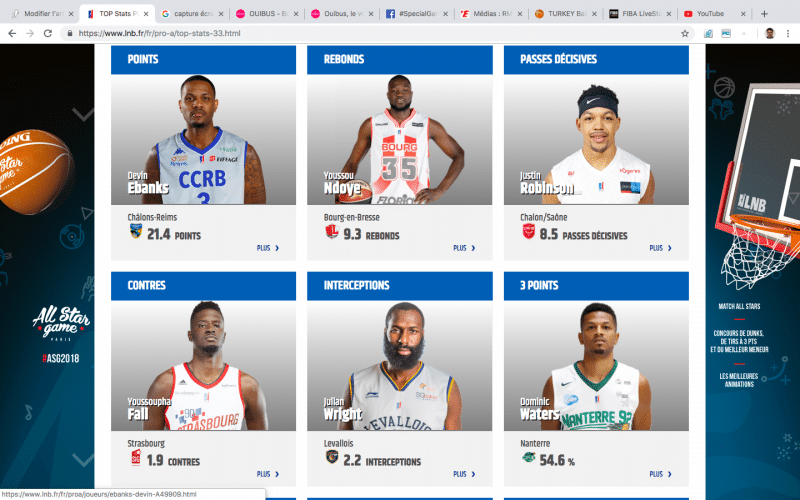Viewport: 800px width, 500px height.
Task: Switch to the FIBA LiveStats tab
Action: tap(640, 14)
